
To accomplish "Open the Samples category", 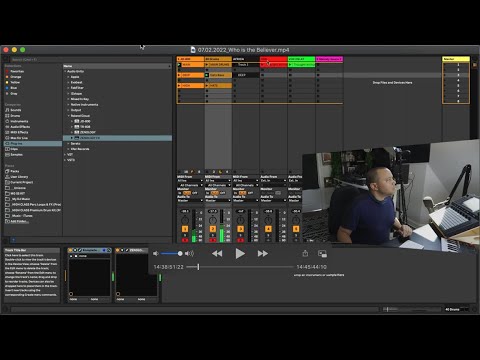I will click(x=15, y=155).
